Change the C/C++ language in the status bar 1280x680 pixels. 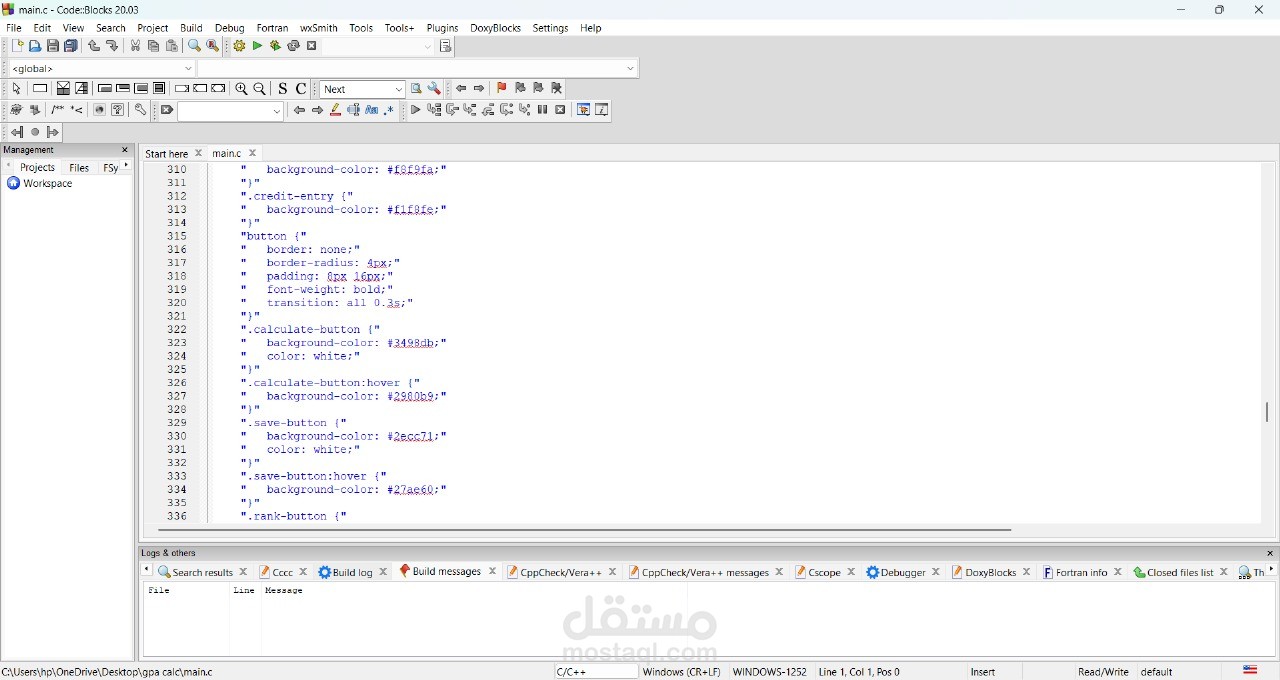coord(595,672)
